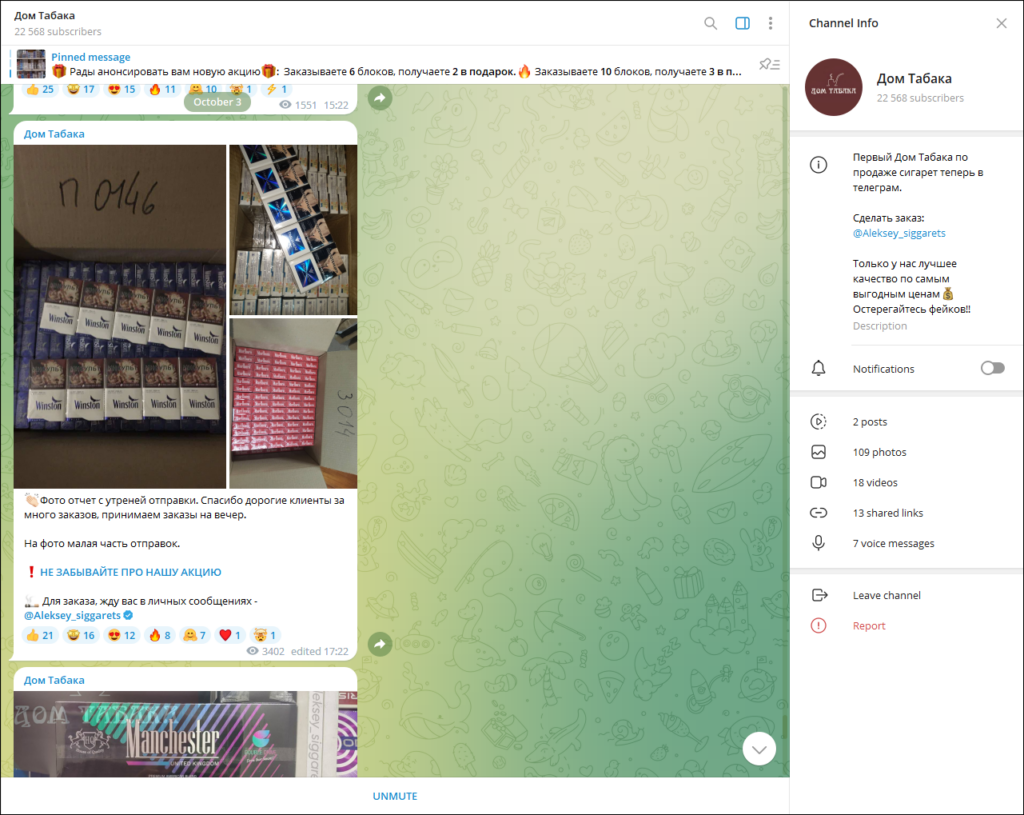Toggle the side panel icon in header
1024x815 pixels.
point(742,23)
